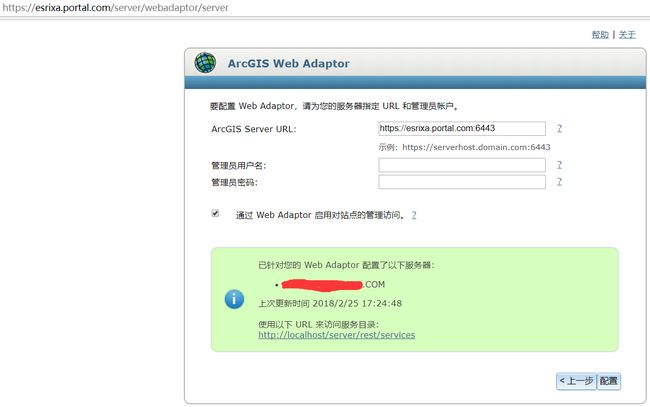Click the 要配置 Web Adaptor instruction text
This screenshot has width=650, height=407.
pyautogui.click(x=335, y=106)
